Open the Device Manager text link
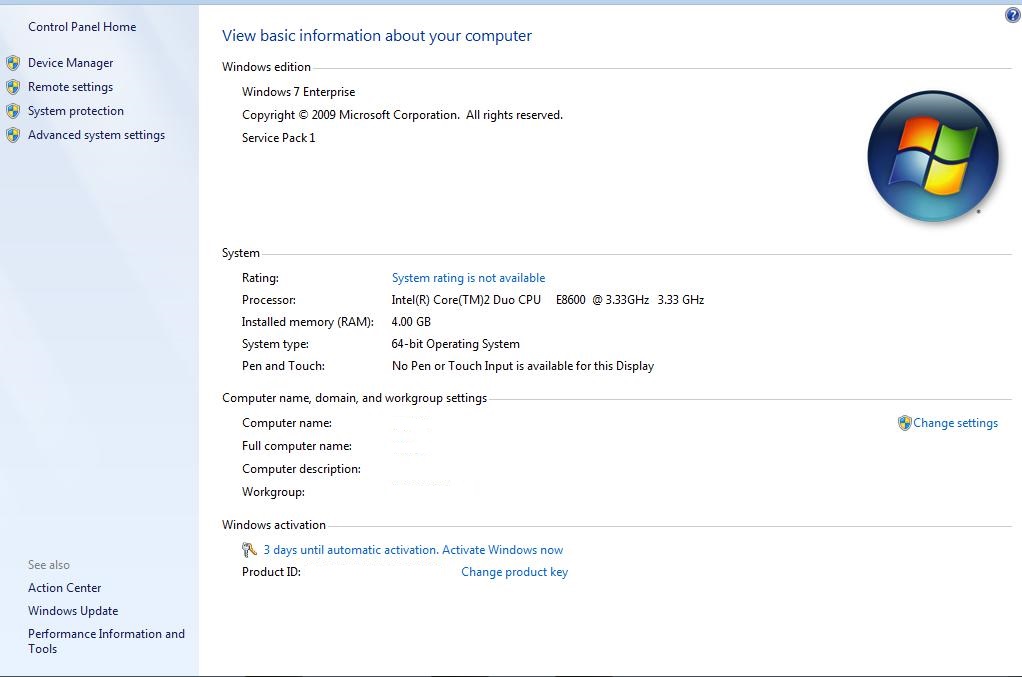This screenshot has height=677, width=1022. [70, 63]
